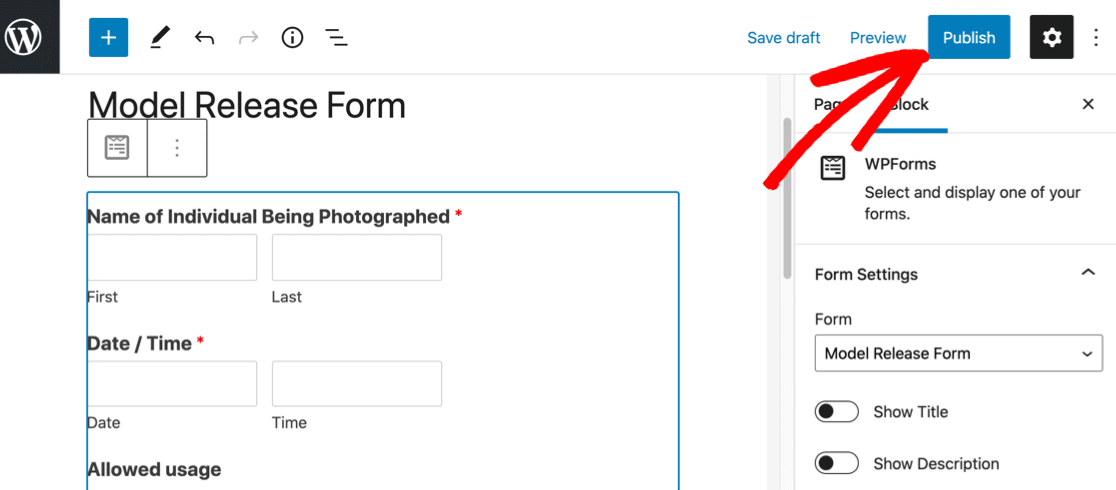Open the Form selection dropdown
The height and width of the screenshot is (490, 1116).
coord(958,353)
